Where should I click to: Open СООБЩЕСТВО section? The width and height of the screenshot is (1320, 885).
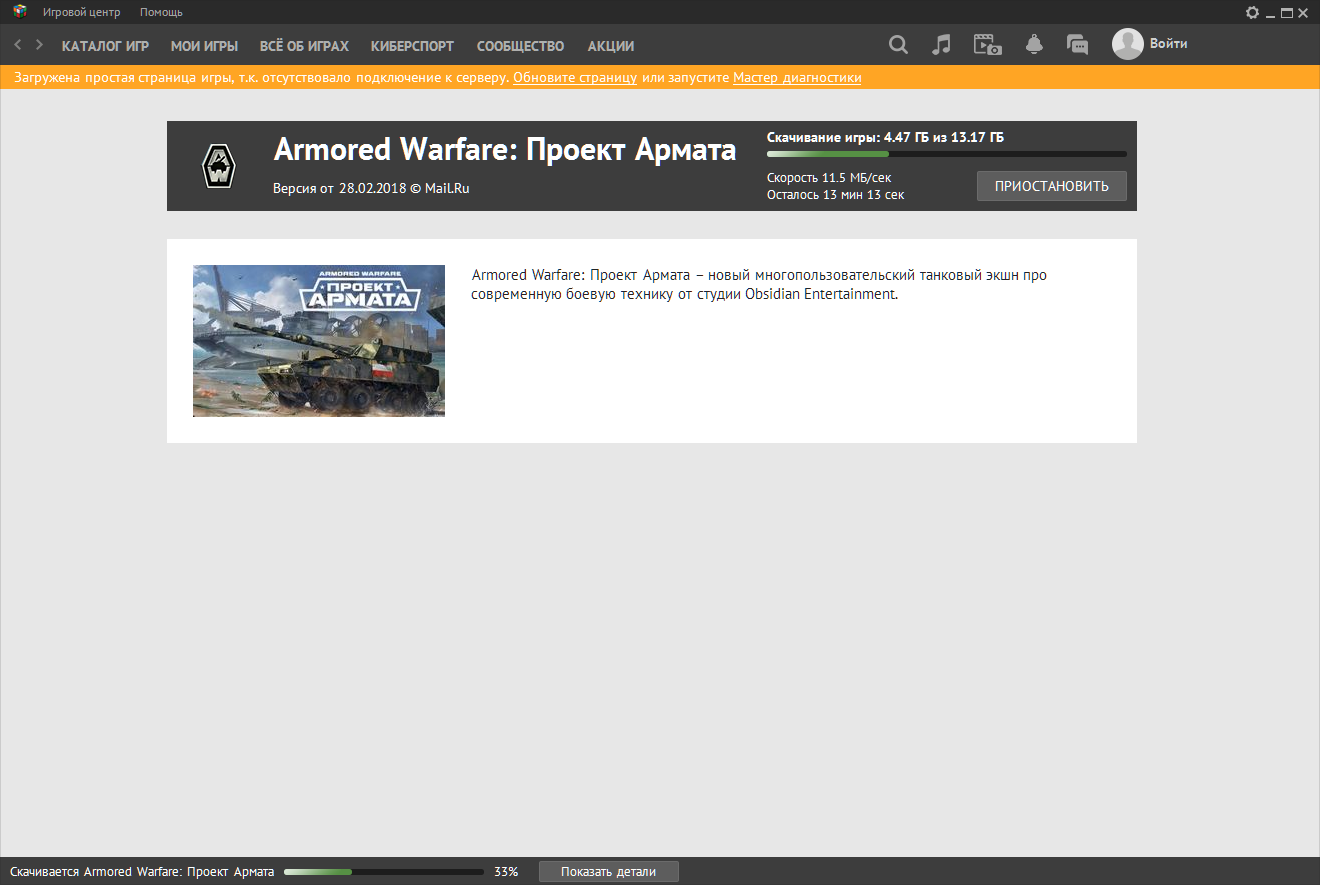pos(520,46)
